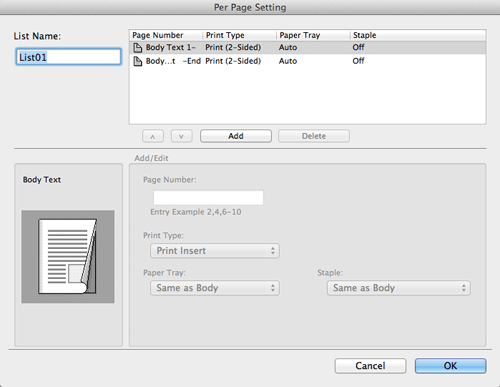Click page icon of Body Text 1- row

137,48
